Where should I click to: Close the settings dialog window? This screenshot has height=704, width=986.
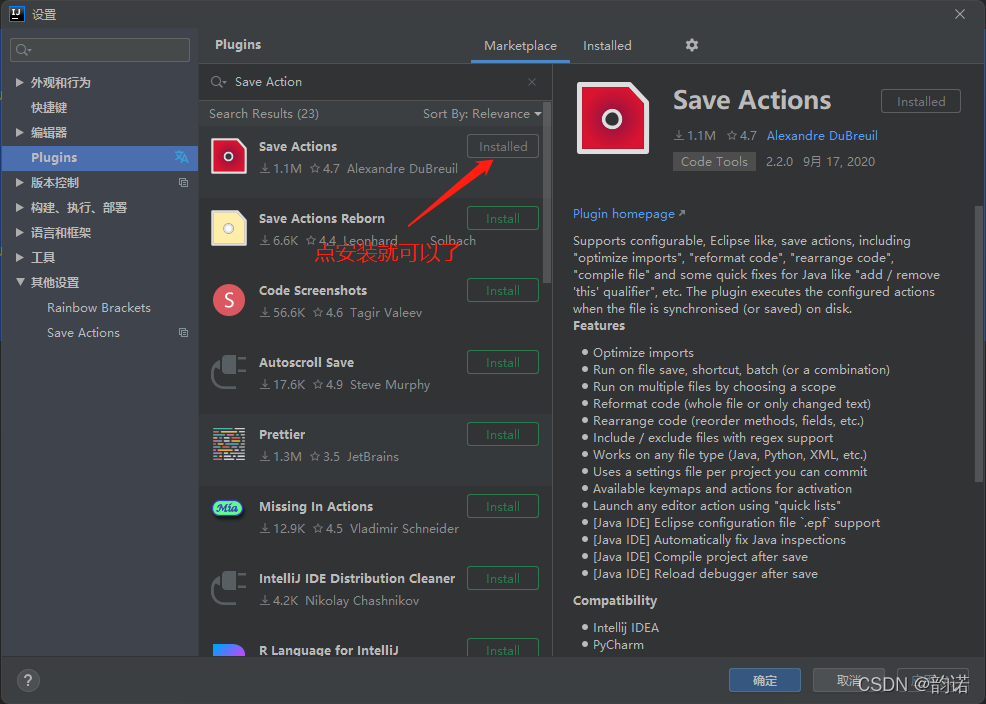coord(960,14)
